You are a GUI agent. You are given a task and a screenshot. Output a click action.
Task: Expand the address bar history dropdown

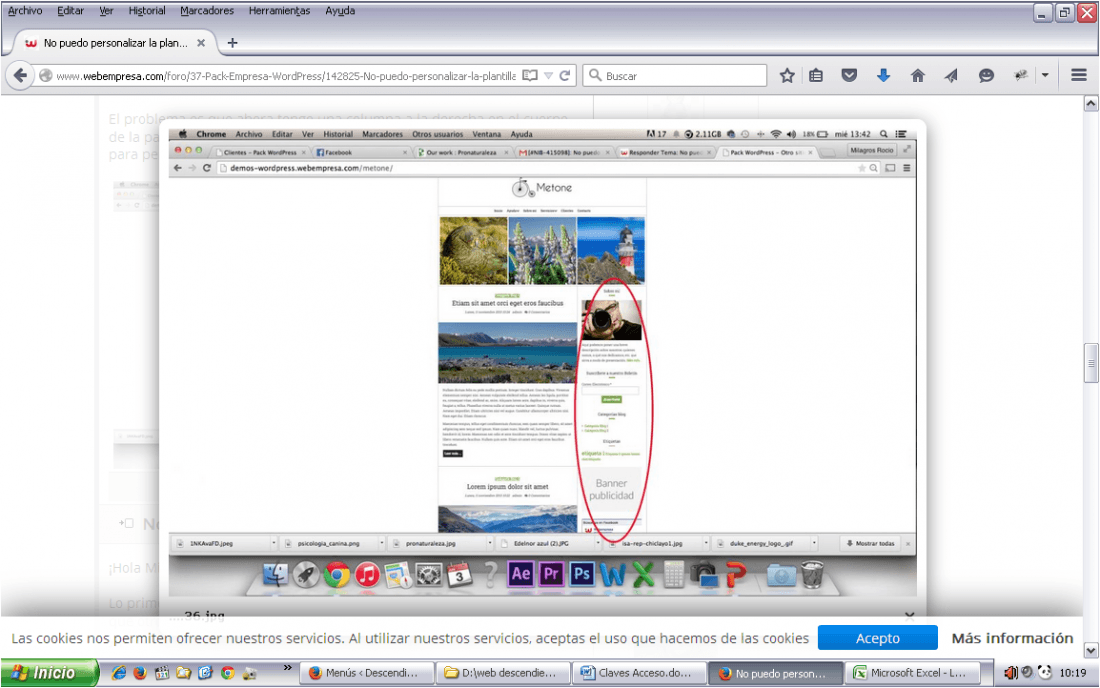[549, 76]
